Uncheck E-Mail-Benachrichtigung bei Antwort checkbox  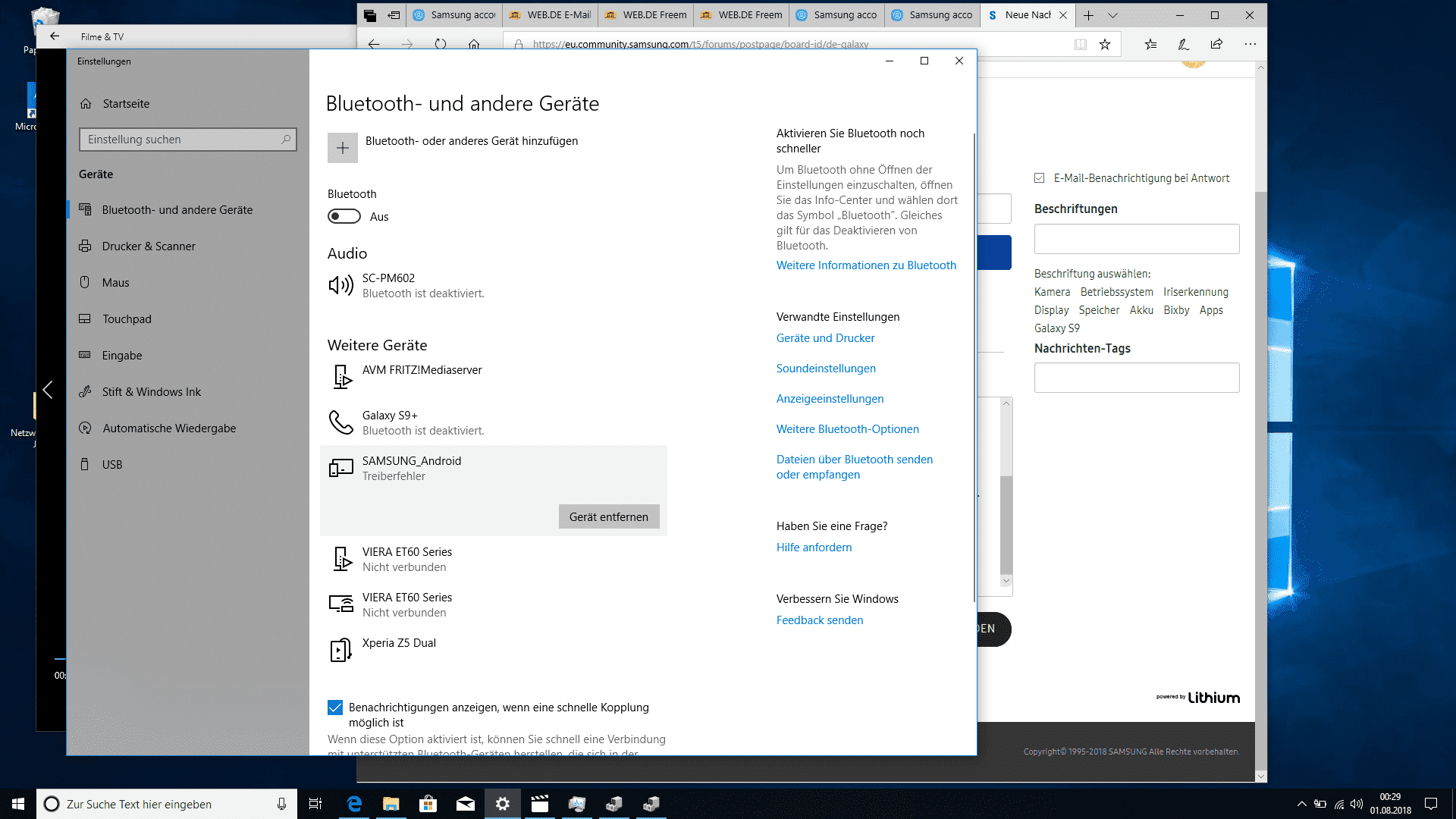pyautogui.click(x=1040, y=178)
